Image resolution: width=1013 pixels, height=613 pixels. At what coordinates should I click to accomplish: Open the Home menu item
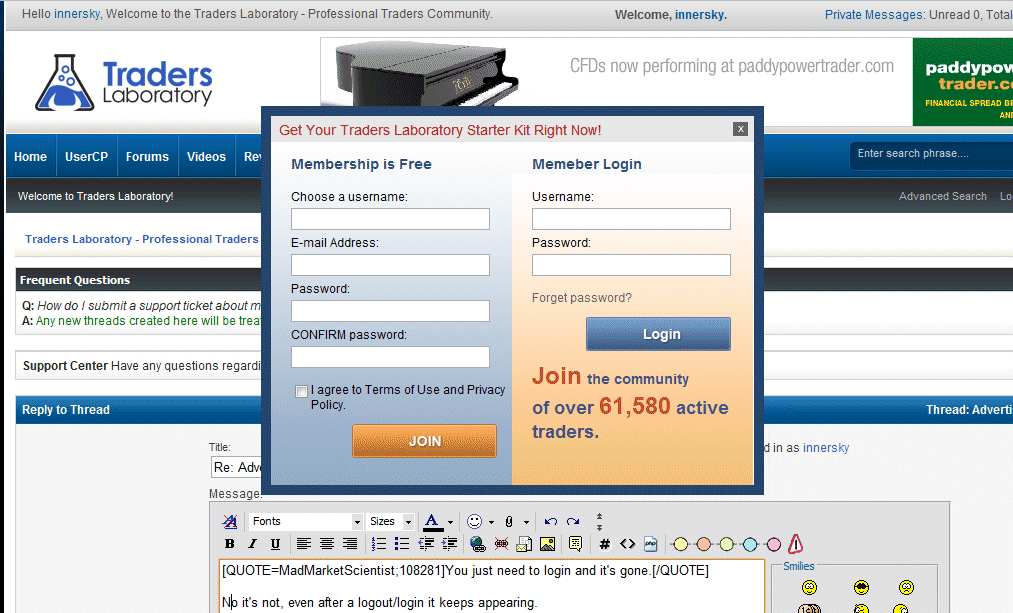click(x=30, y=156)
